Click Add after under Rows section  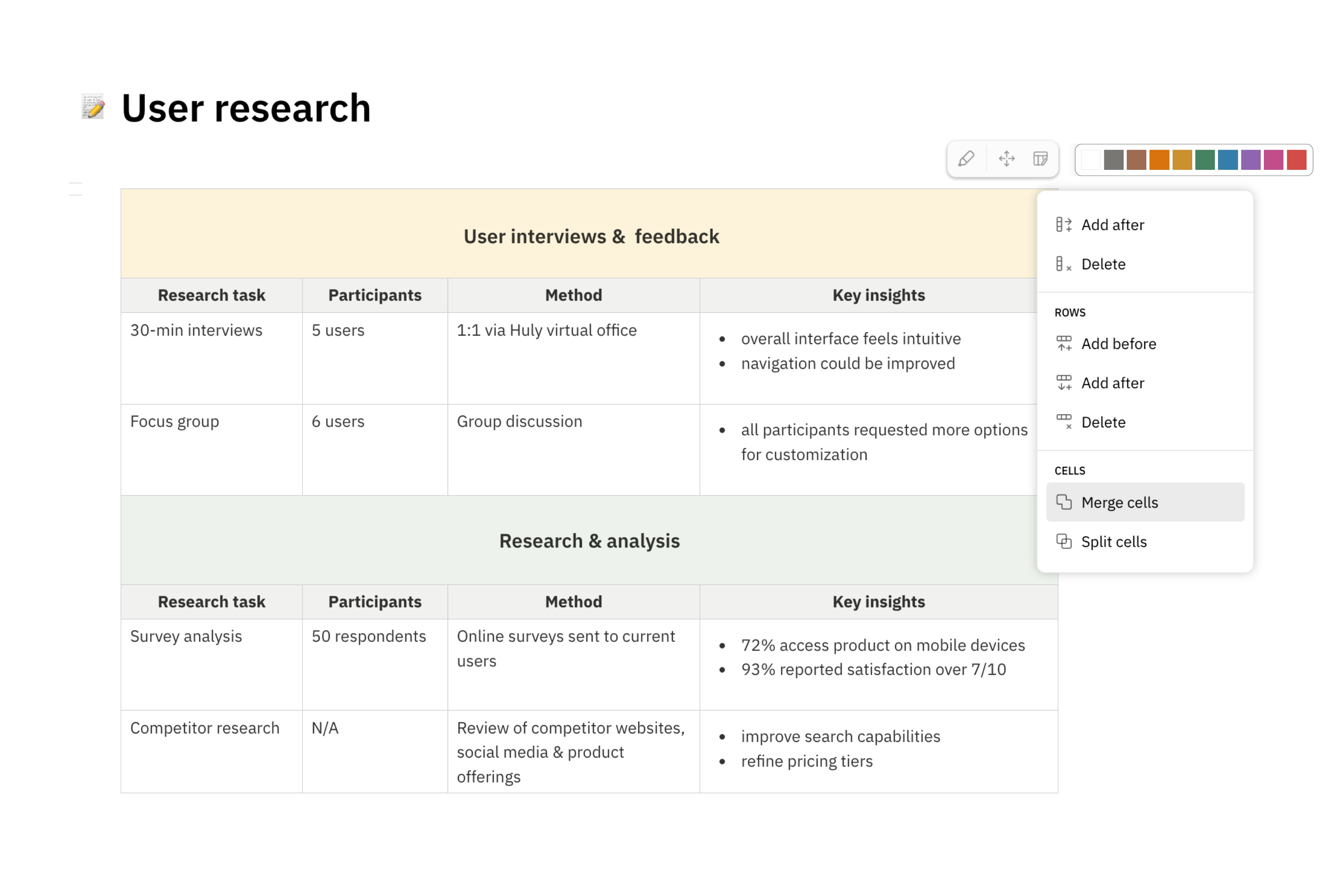1112,383
